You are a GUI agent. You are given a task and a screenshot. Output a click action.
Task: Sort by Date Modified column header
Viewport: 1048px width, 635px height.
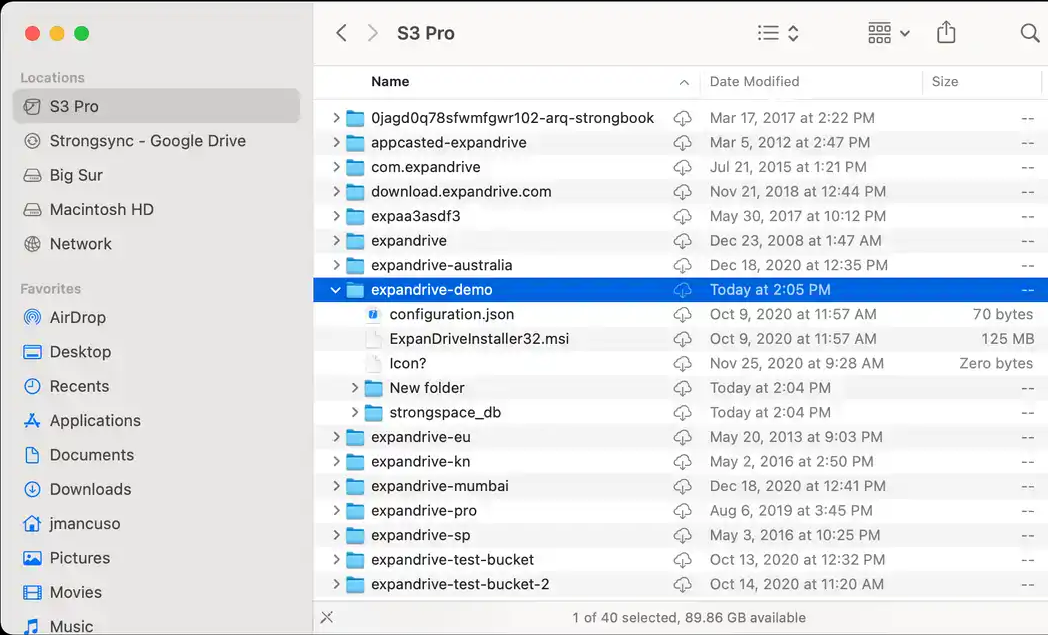pos(754,82)
